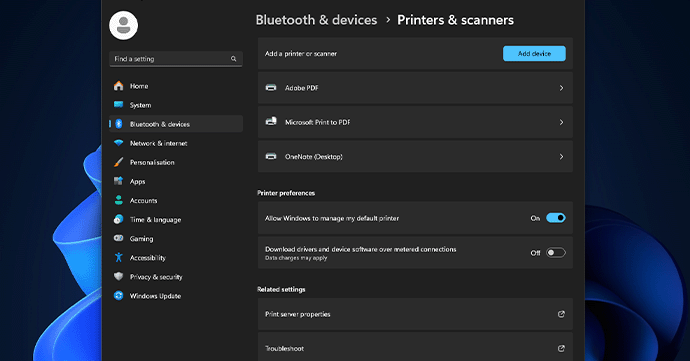
Task: Click the Bluetooth icon in sidebar
Action: click(118, 124)
